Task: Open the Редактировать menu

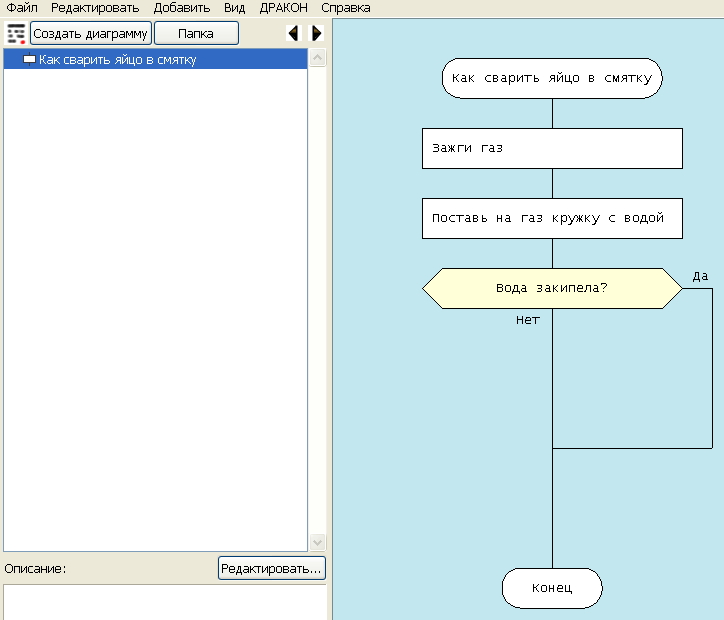Action: pos(95,8)
